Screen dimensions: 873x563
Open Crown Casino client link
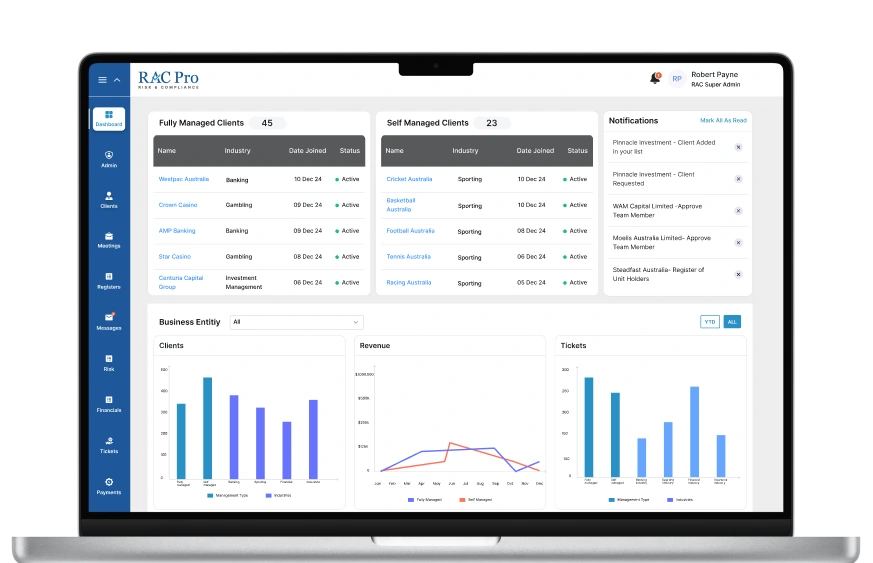(178, 205)
